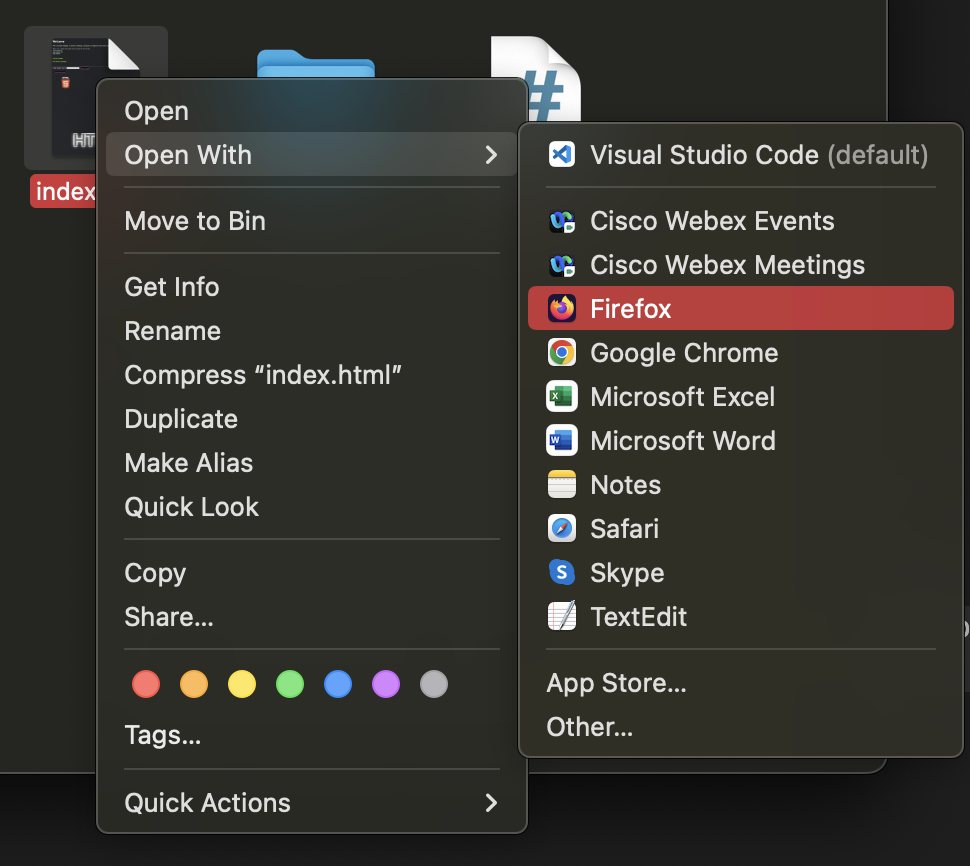The width and height of the screenshot is (970, 866).
Task: Click the Cisco Webex Events icon
Action: [562, 221]
